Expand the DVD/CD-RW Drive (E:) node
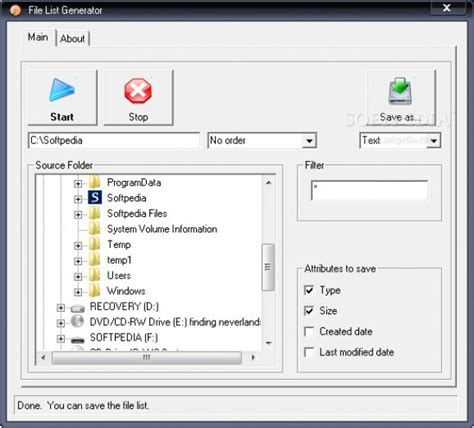The width and height of the screenshot is (474, 428). 61,323
